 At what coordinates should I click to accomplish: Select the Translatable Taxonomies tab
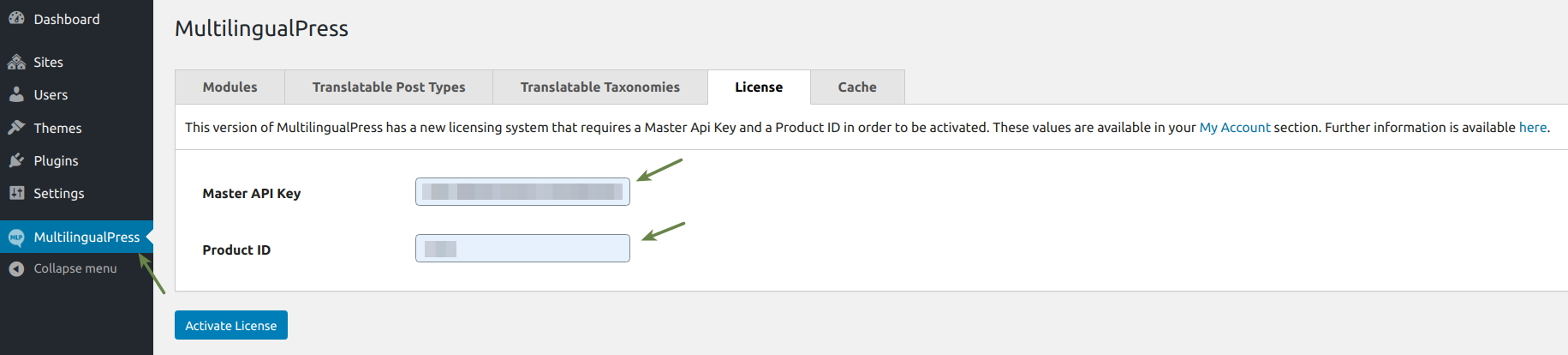pos(600,87)
